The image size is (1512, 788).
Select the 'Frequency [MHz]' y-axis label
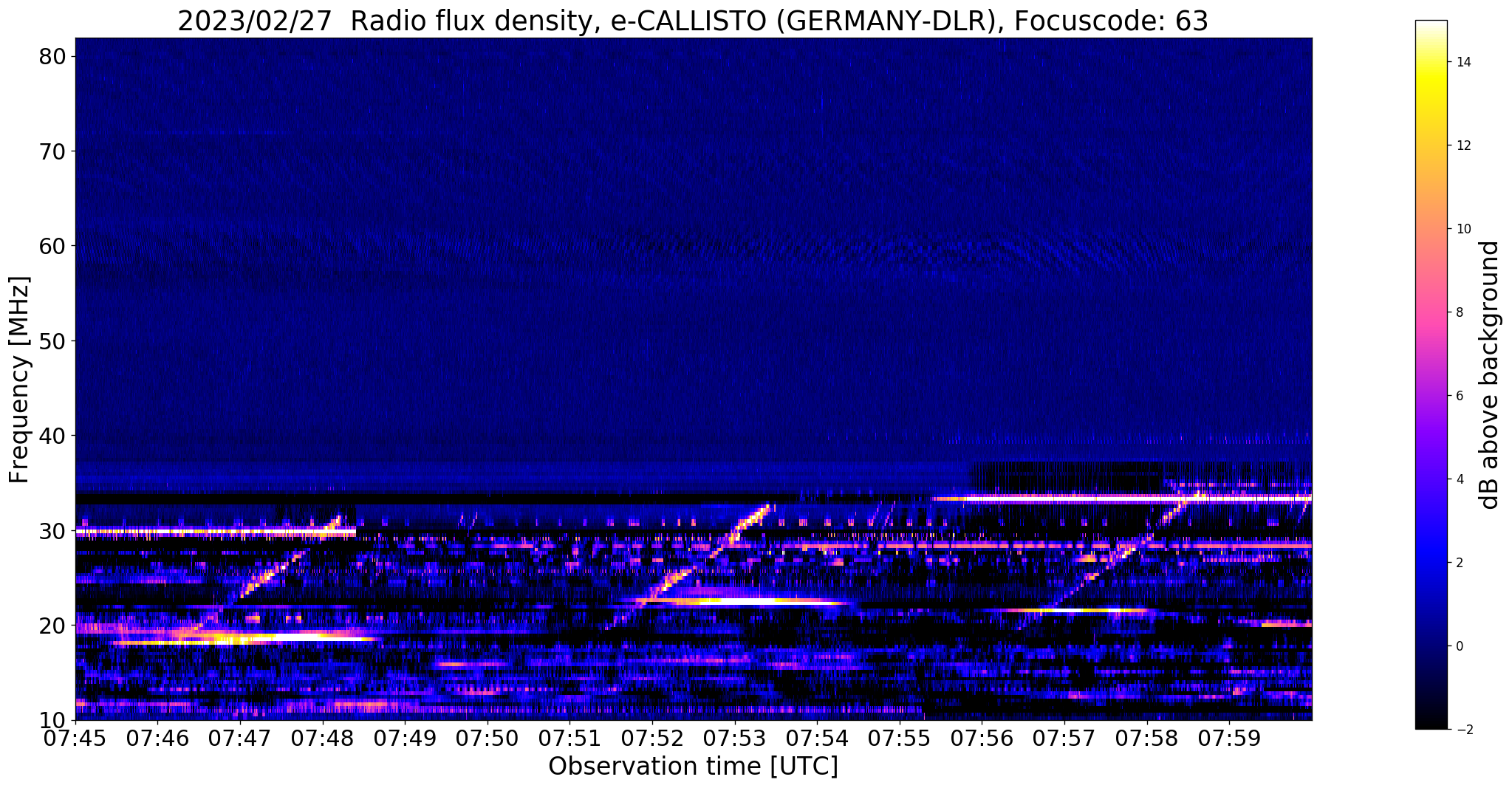19,380
